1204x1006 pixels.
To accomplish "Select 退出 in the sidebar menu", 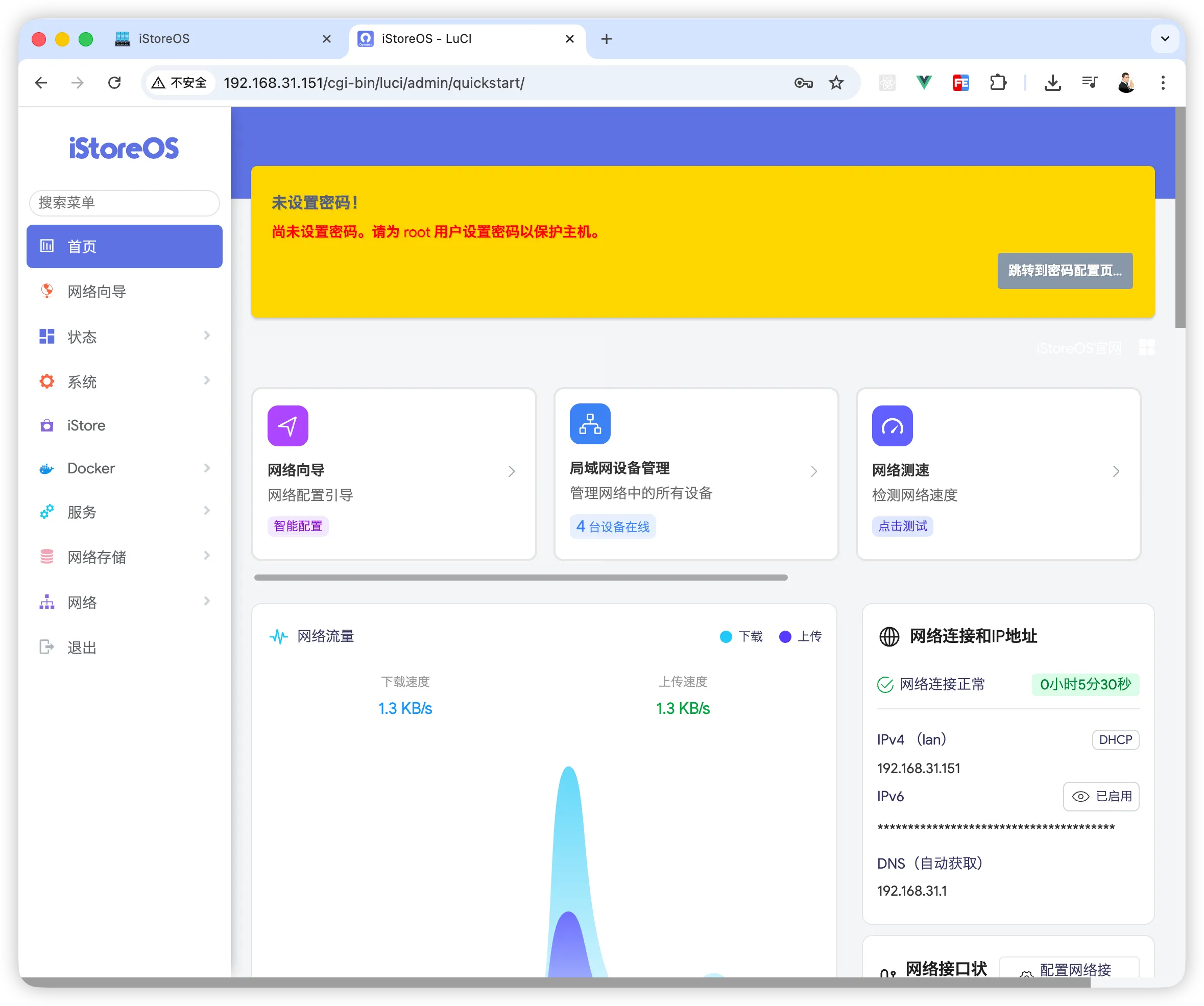I will click(x=125, y=648).
